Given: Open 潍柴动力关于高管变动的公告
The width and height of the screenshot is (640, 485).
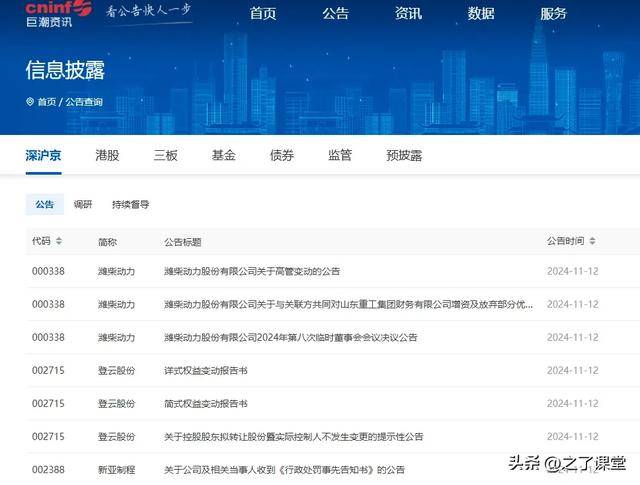Looking at the screenshot, I should point(252,271).
